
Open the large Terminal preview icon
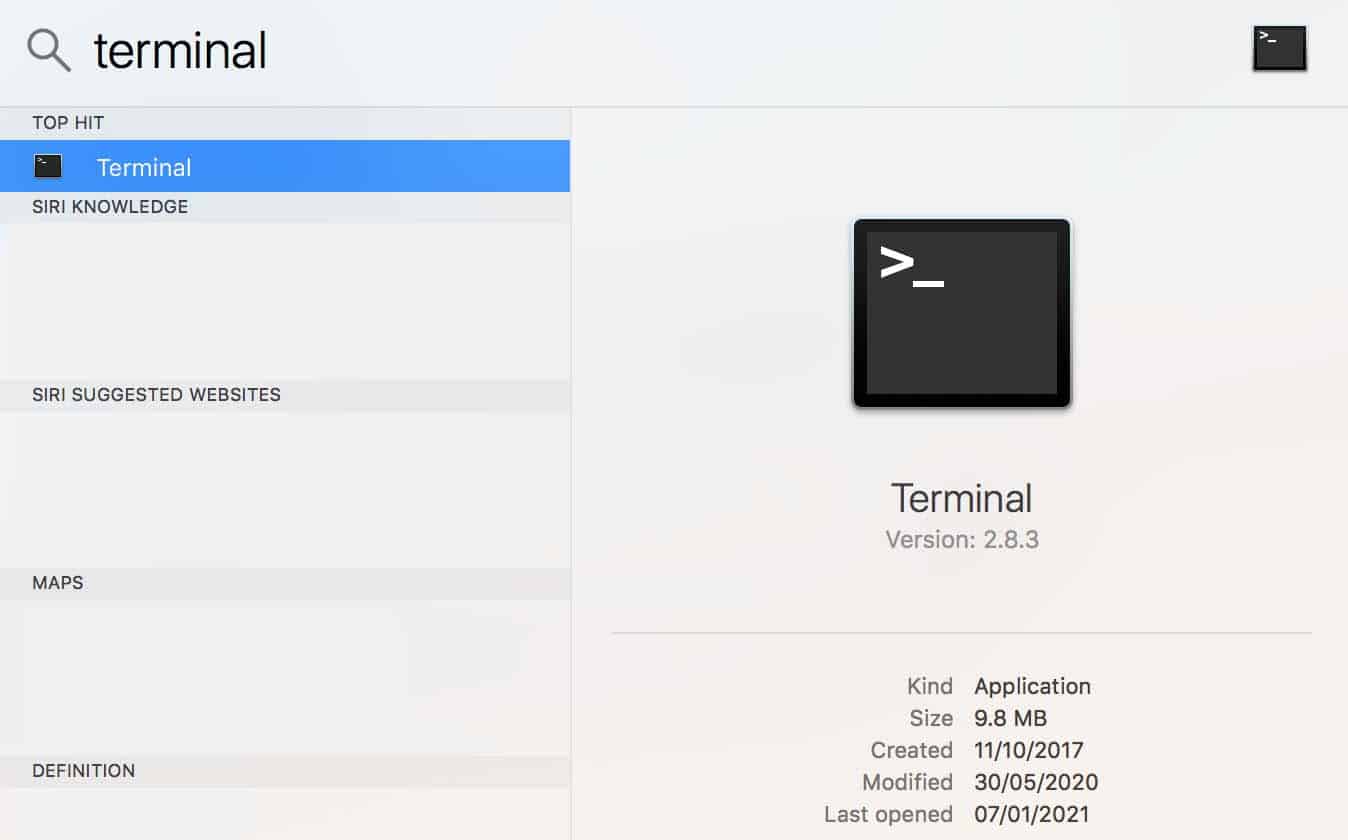pos(960,311)
